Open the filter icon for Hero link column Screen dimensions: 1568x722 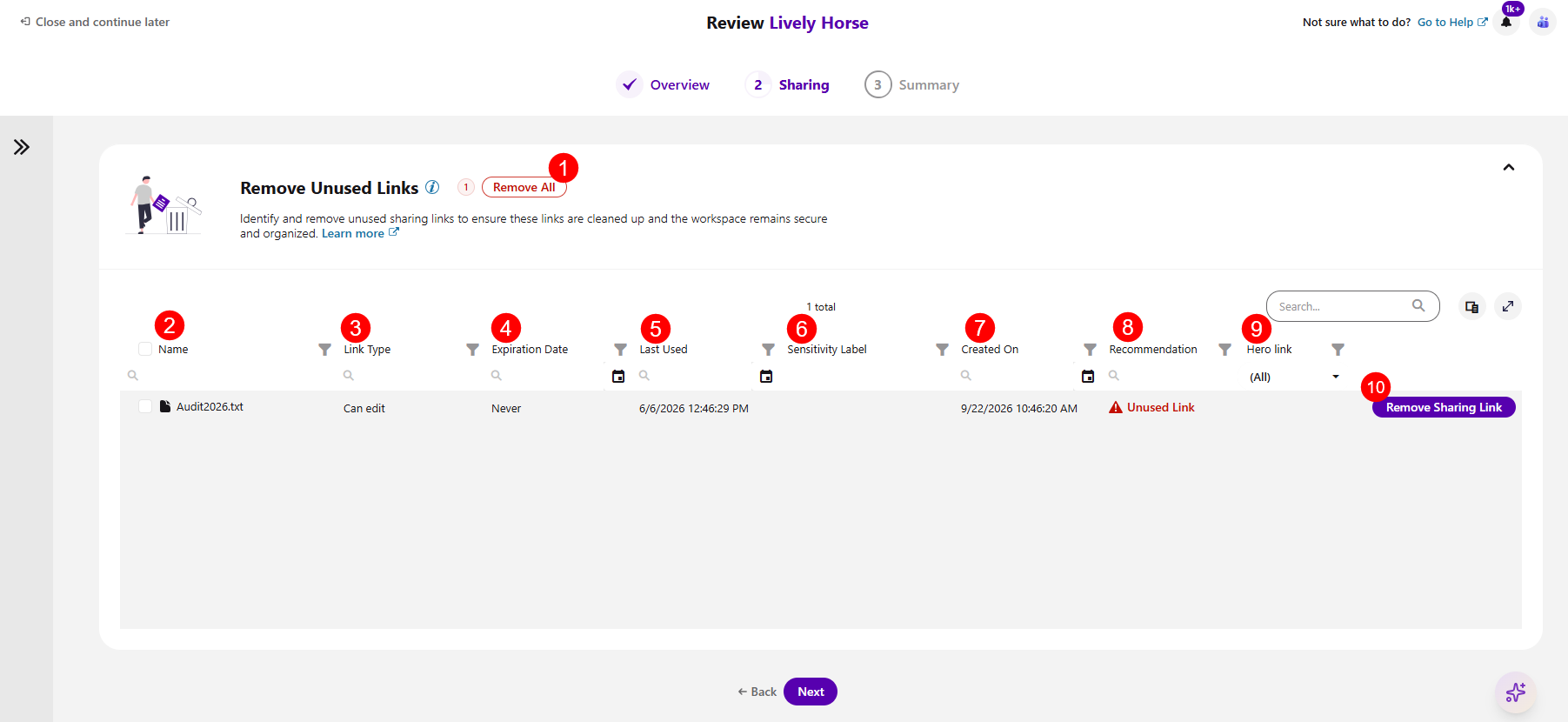[1338, 349]
